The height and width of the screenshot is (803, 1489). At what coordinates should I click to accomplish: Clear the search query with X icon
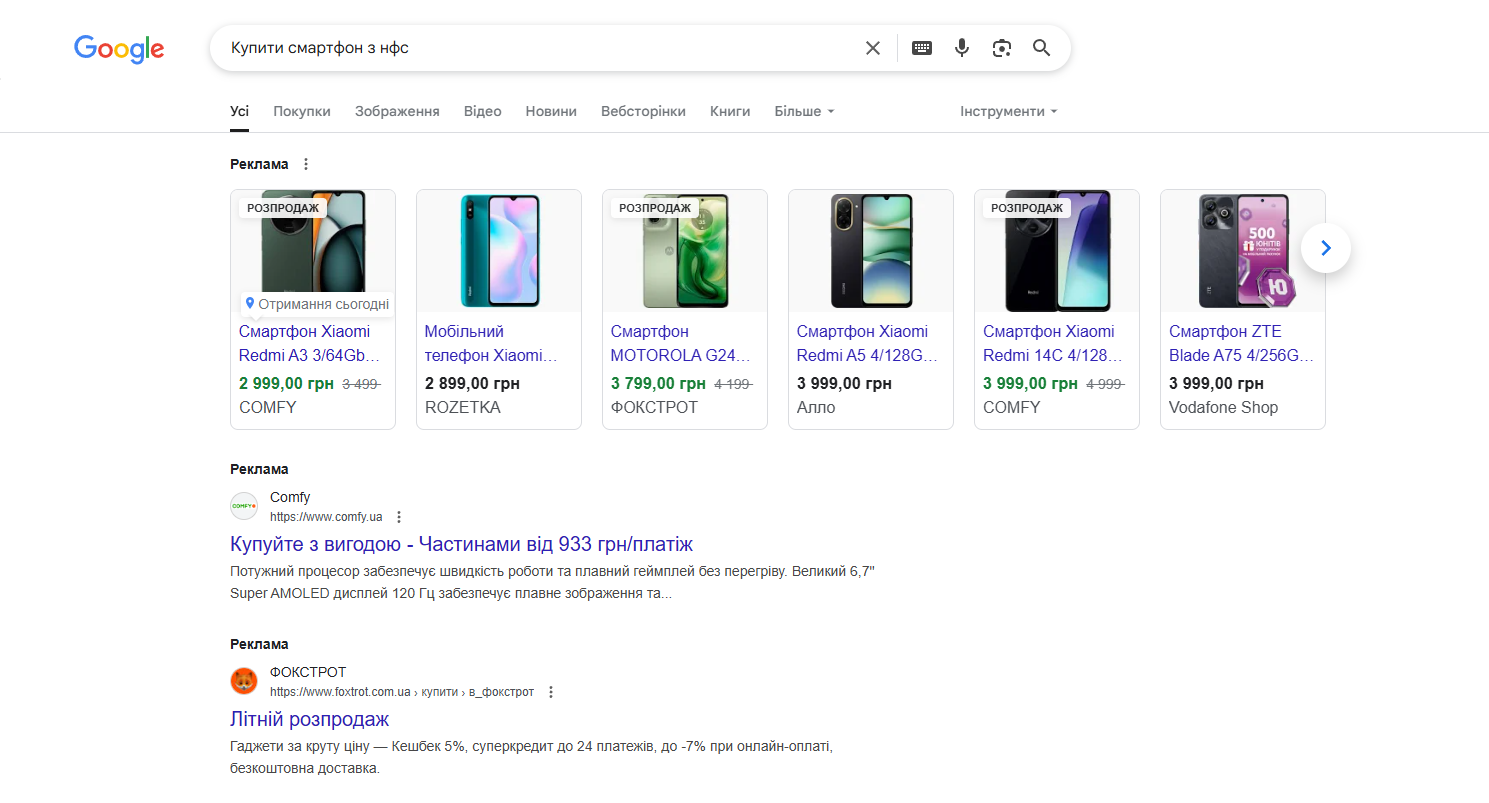pyautogui.click(x=873, y=48)
